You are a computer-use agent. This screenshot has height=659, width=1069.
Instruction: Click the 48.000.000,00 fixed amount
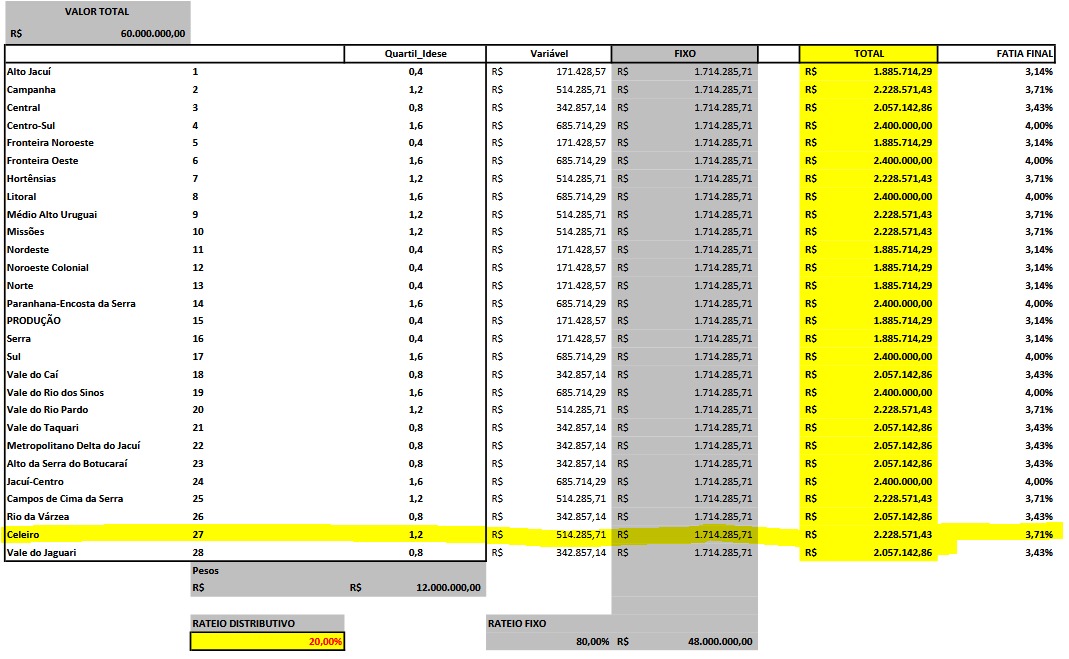coord(720,641)
